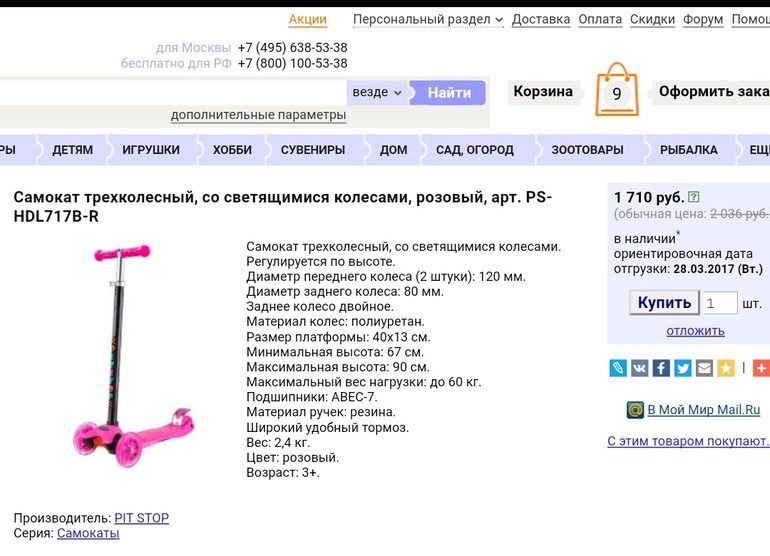Click the Купить buy button
Screen dimensions: 770x556
click(664, 303)
